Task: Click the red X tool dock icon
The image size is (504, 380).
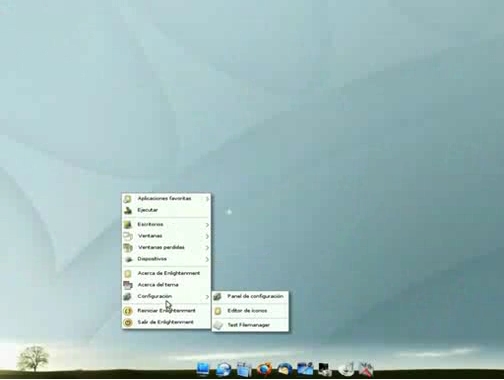Action: (x=366, y=369)
